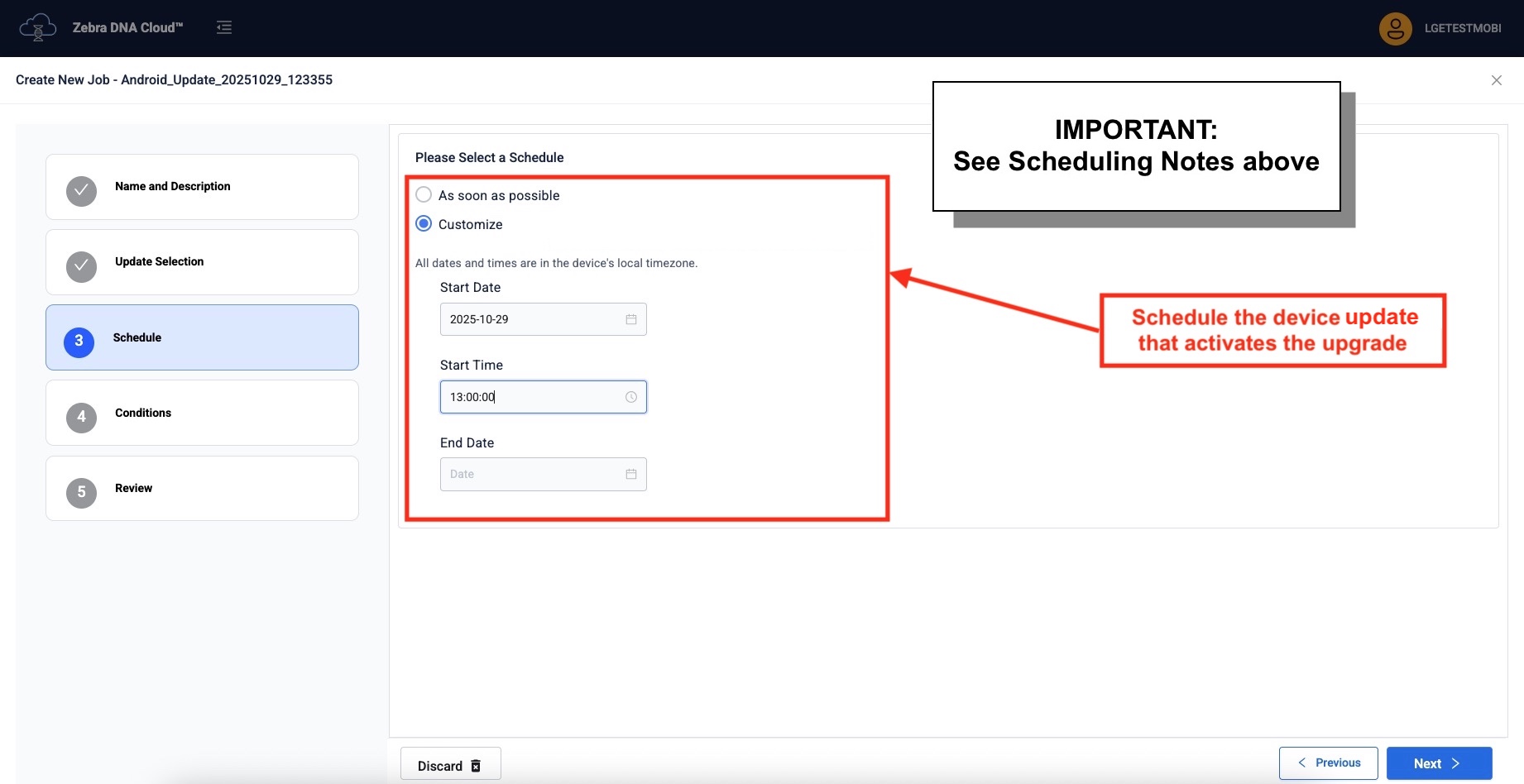Go to the Review step

[x=202, y=488]
